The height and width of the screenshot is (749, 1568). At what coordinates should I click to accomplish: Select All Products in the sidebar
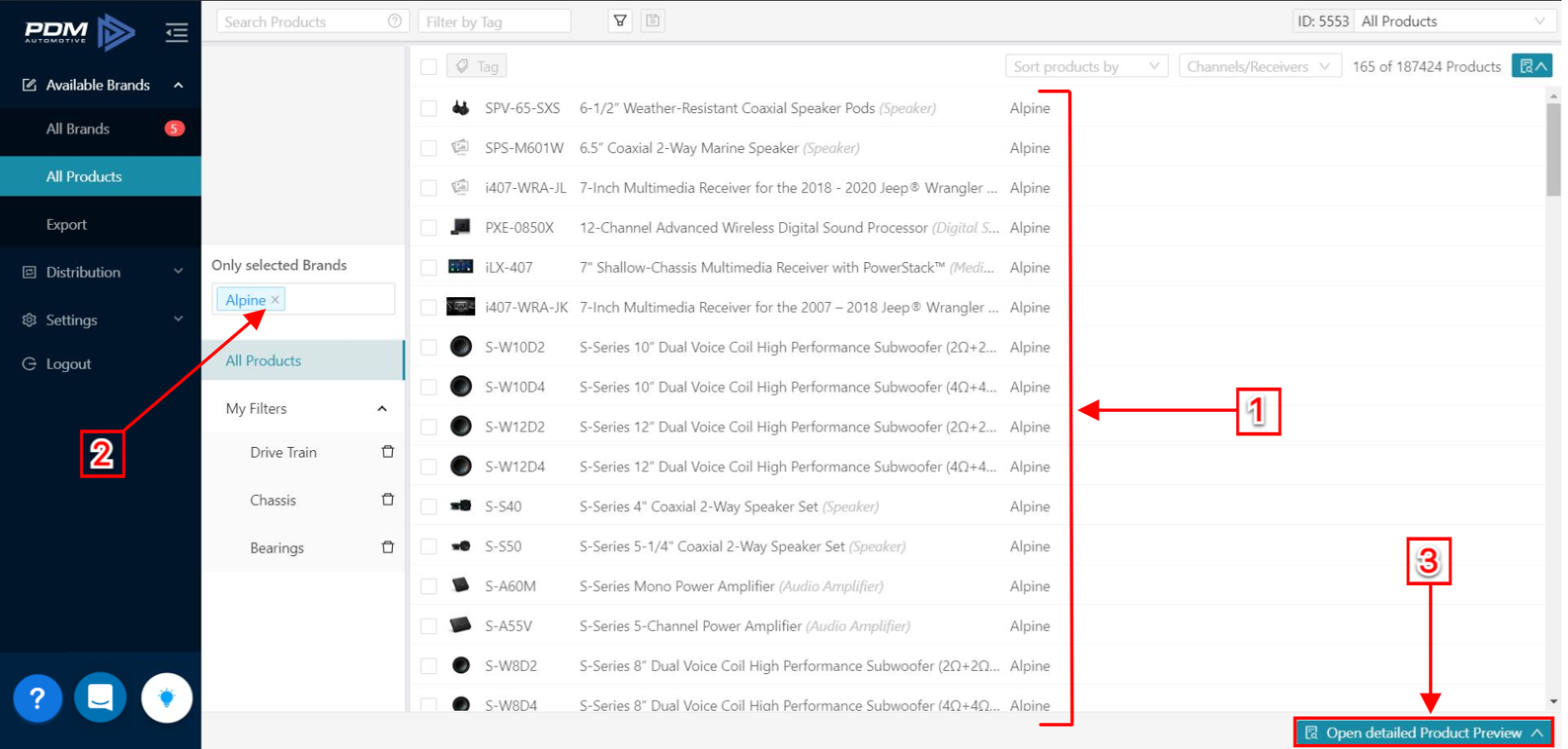tap(101, 176)
